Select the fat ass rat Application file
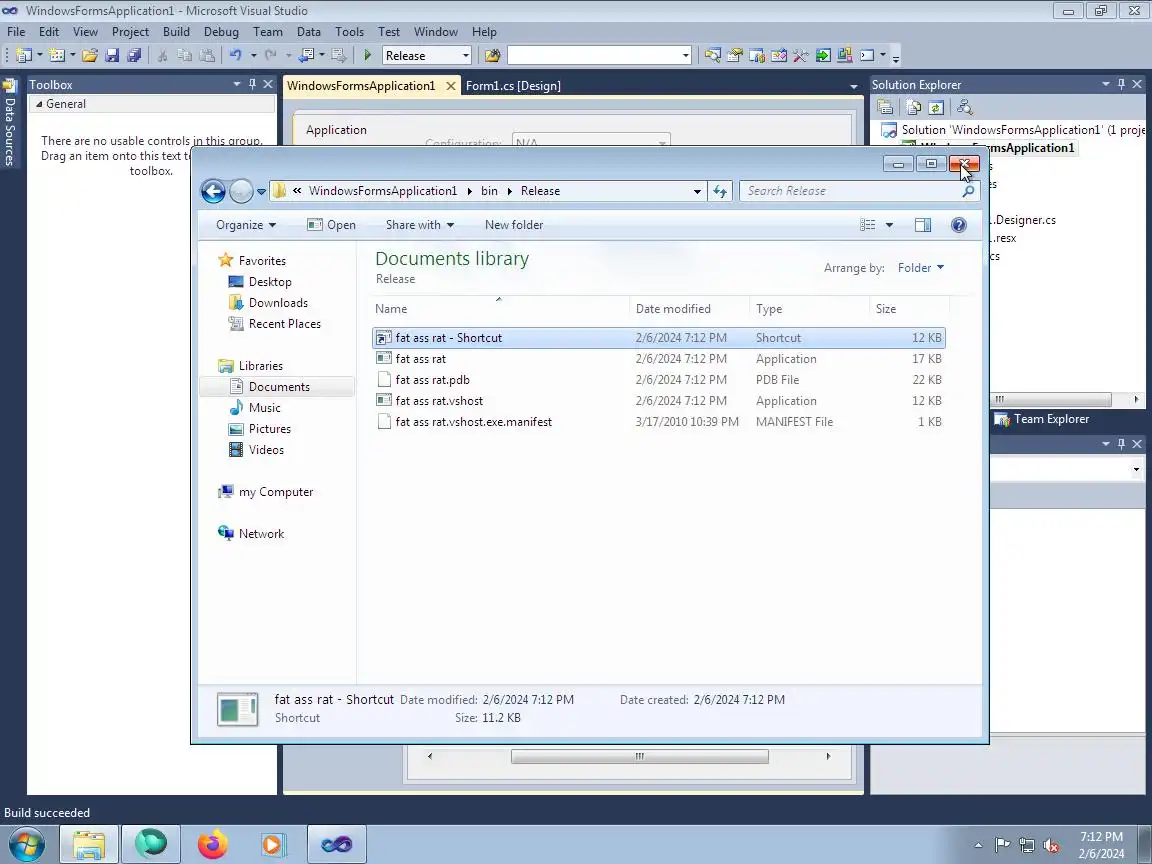 659,359
